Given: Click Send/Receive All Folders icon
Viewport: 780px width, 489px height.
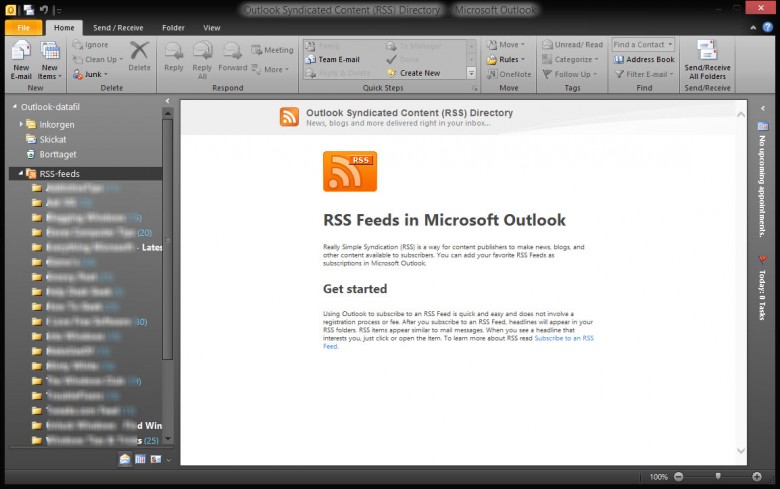Looking at the screenshot, I should (x=707, y=51).
